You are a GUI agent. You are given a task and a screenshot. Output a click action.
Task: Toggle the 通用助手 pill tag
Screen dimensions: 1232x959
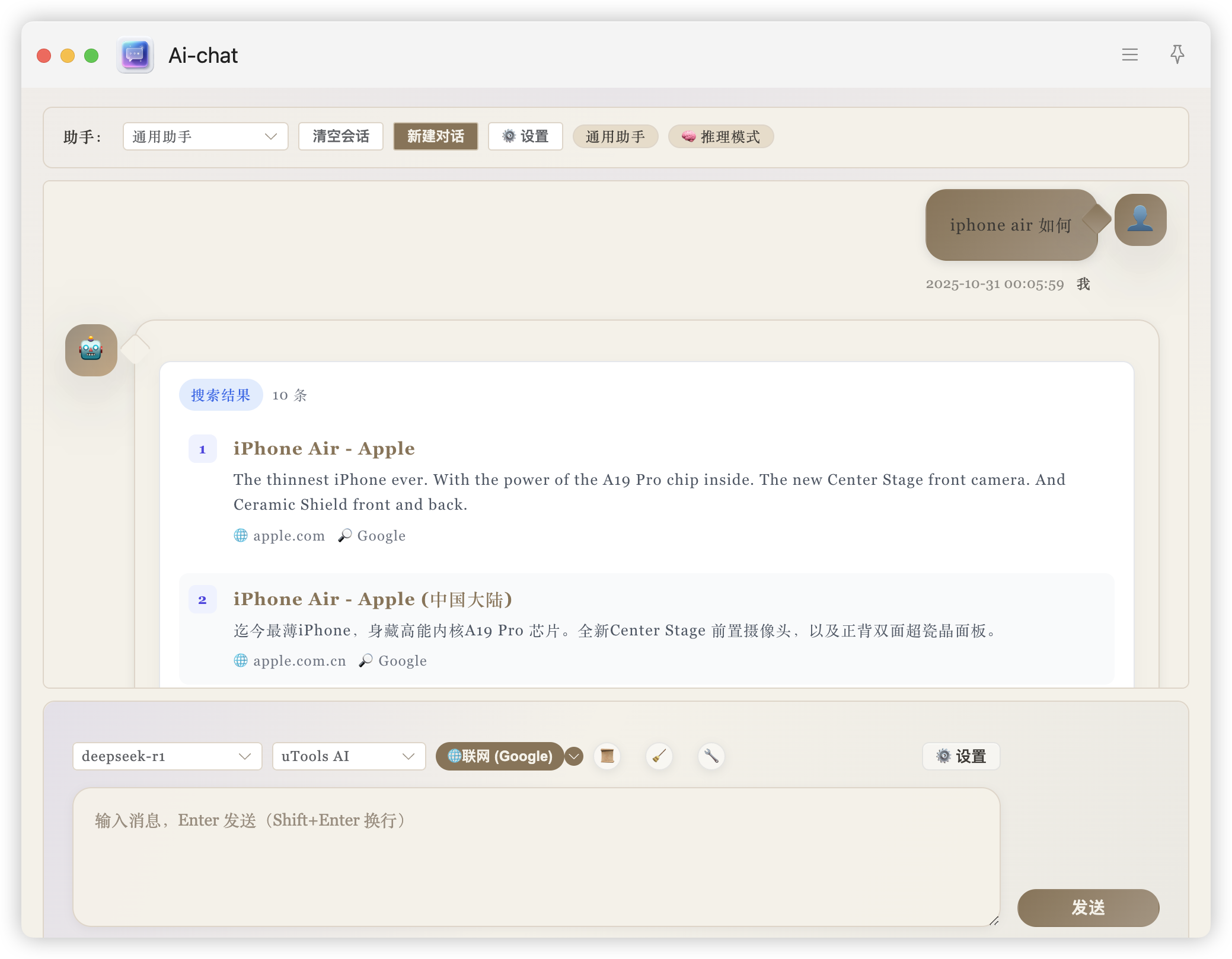(x=615, y=137)
